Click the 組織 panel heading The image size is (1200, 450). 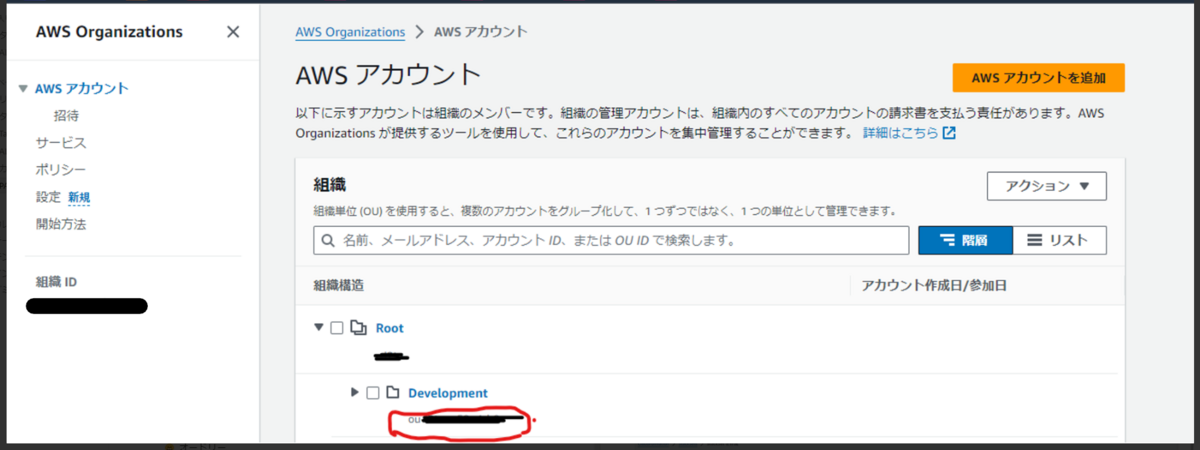(x=329, y=184)
